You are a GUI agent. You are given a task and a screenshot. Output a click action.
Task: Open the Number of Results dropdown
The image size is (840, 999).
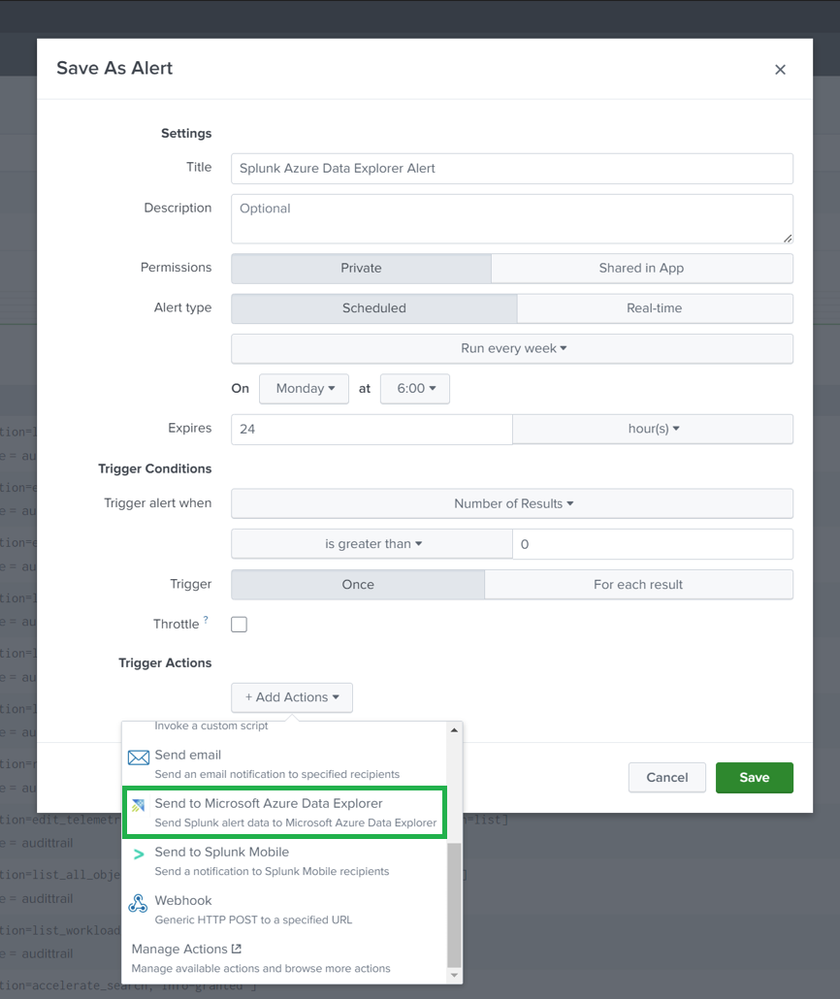(x=512, y=503)
